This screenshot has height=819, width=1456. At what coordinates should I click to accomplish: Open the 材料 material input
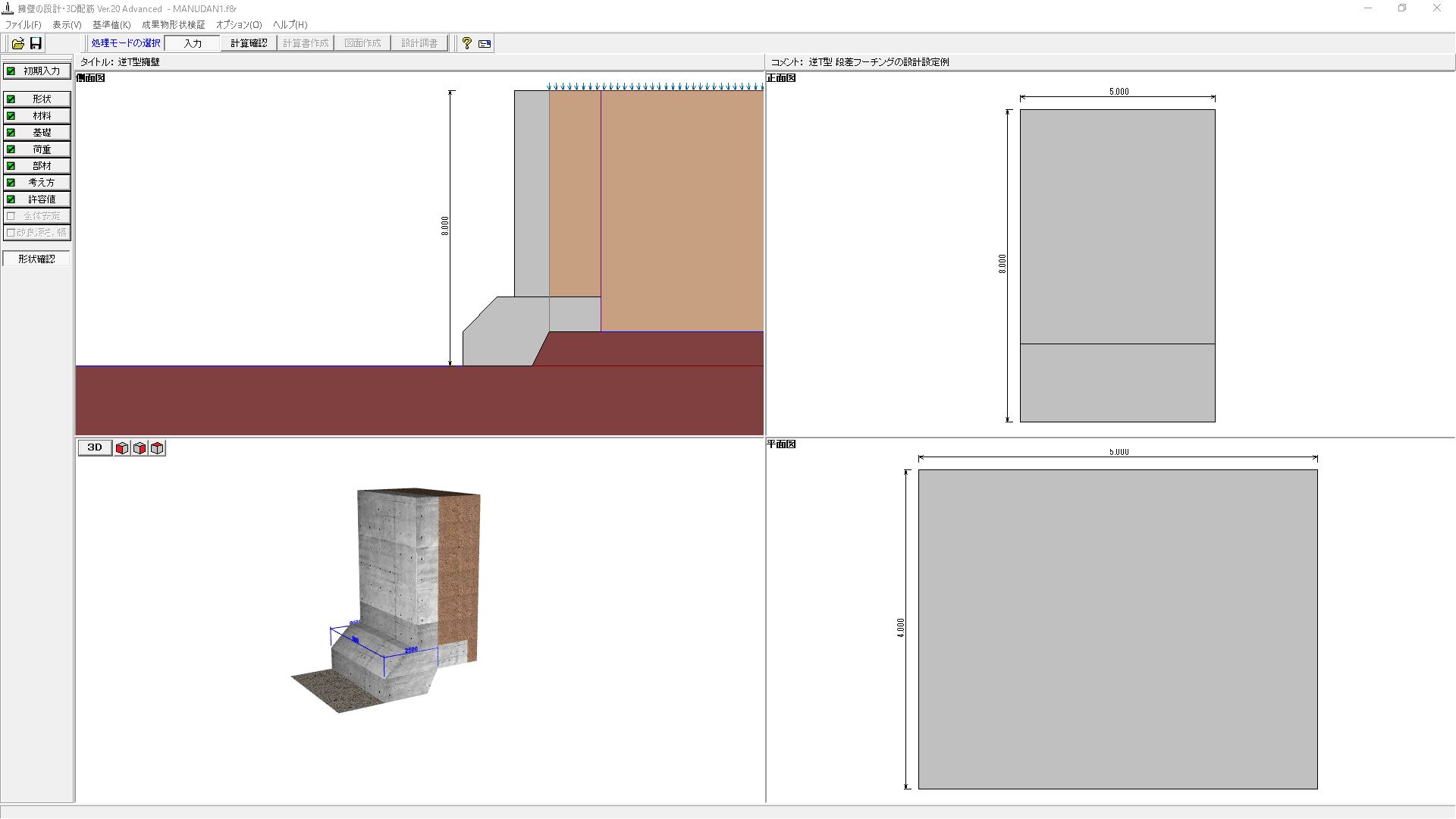click(36, 116)
